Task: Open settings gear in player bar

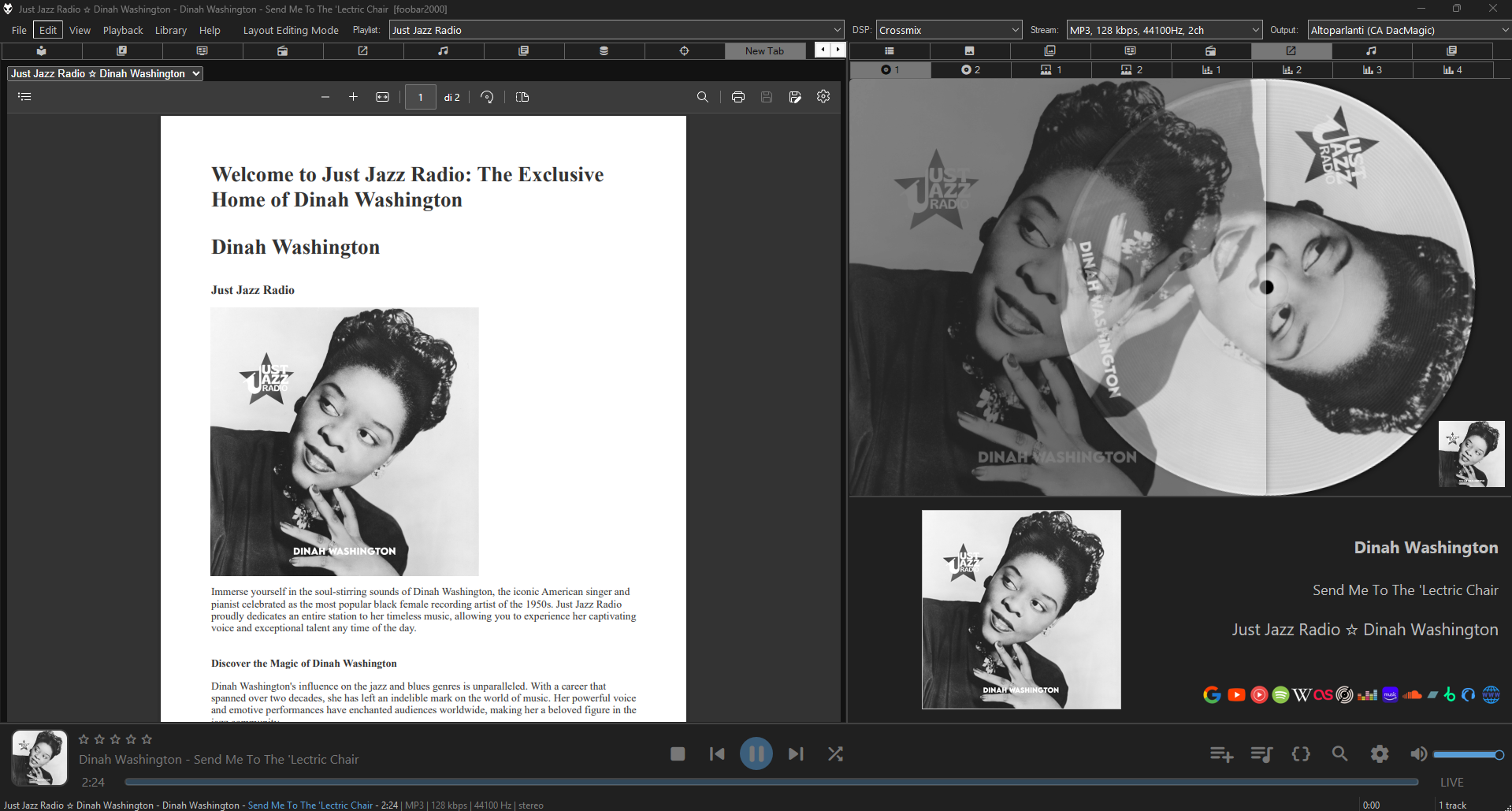Action: point(1380,754)
